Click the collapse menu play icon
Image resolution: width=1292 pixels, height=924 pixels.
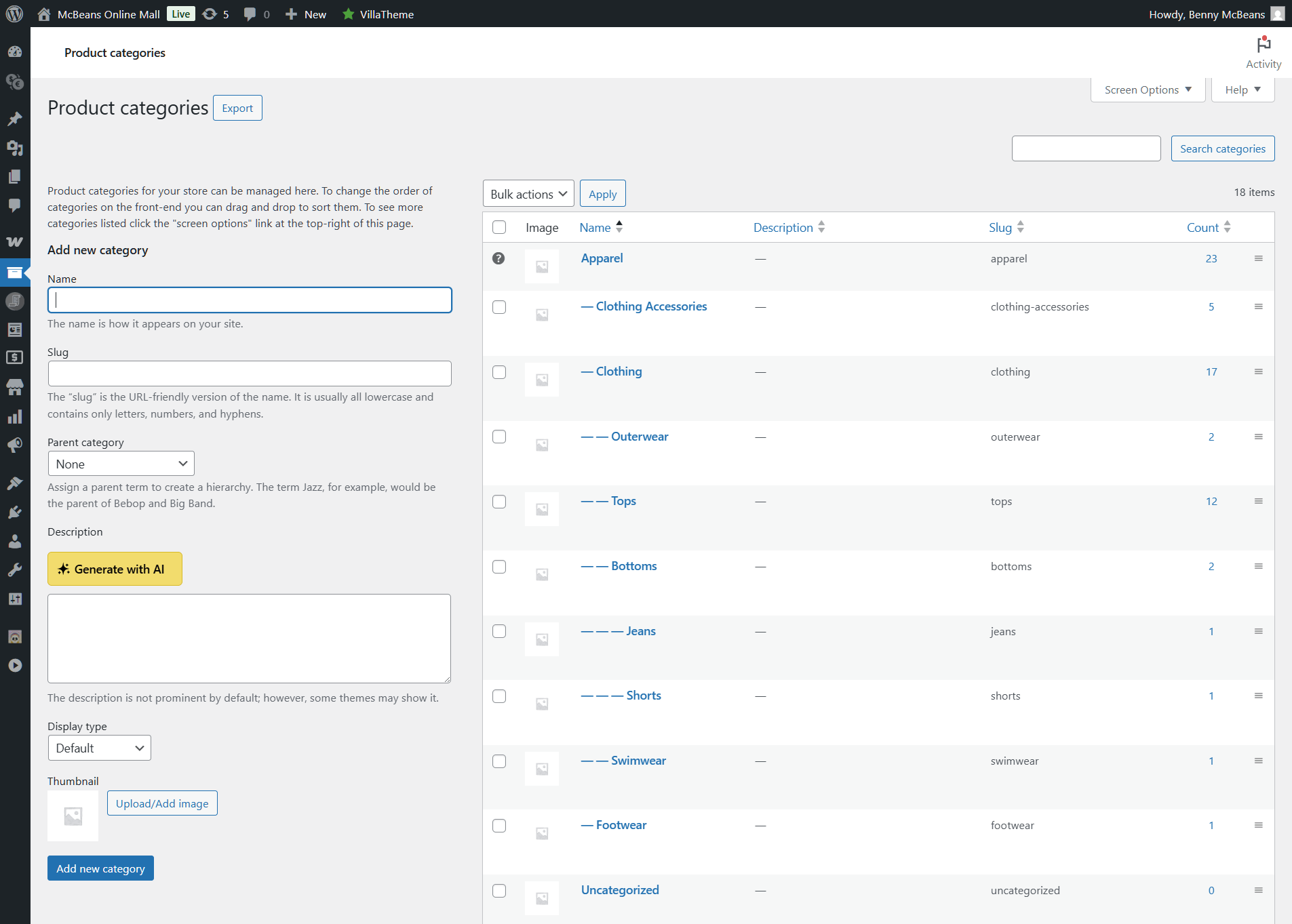pos(15,666)
